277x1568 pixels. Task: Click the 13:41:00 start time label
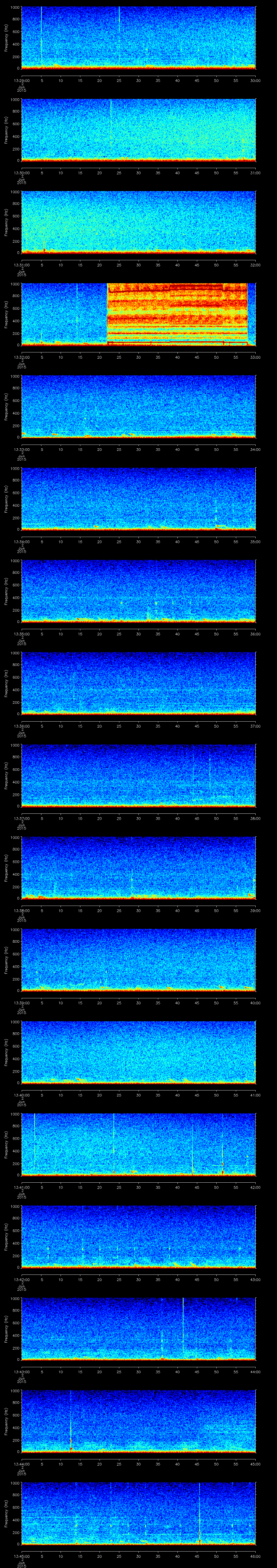[x=21, y=1187]
